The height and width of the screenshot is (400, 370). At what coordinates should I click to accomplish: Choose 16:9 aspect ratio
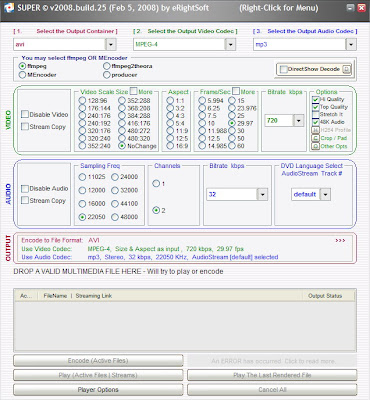(x=170, y=146)
